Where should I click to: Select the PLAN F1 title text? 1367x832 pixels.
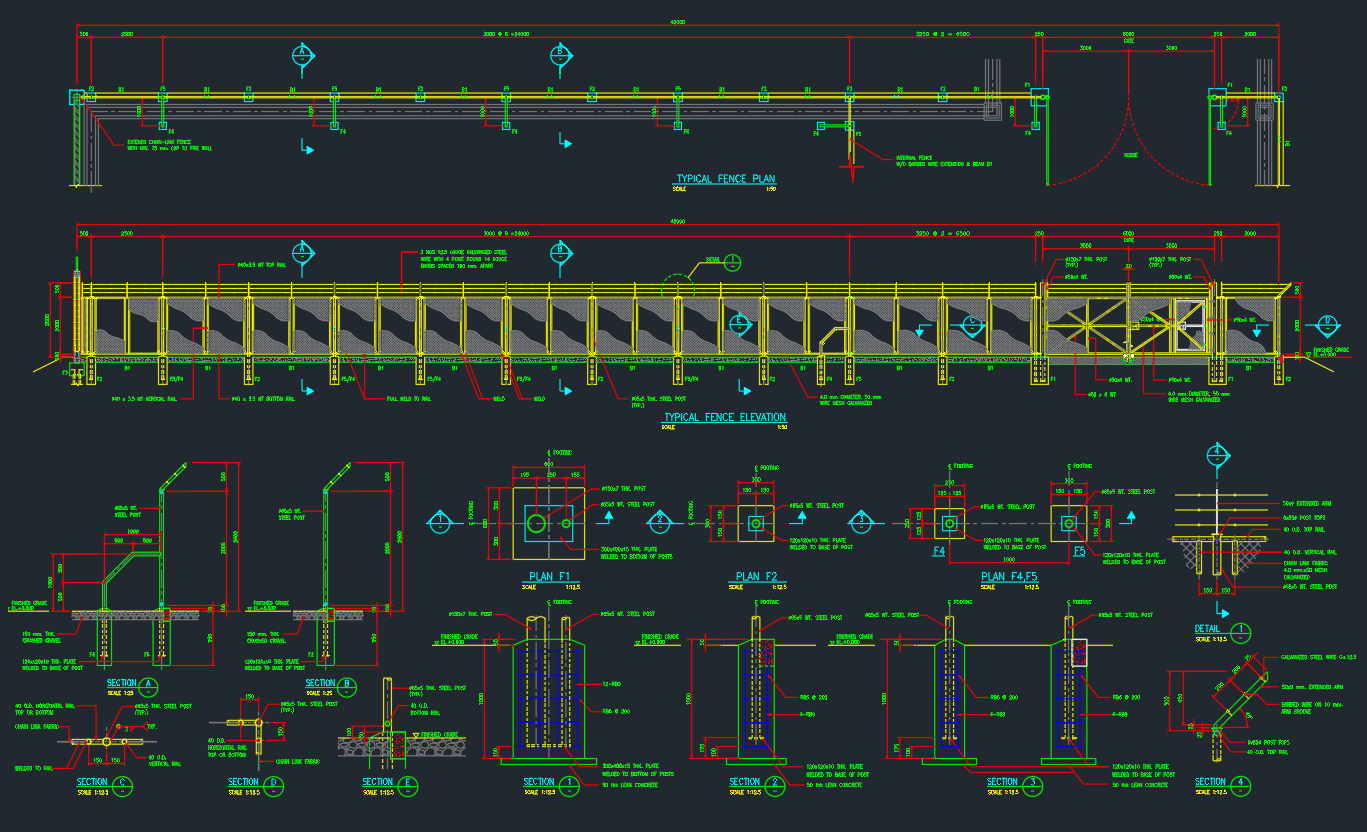[x=550, y=577]
